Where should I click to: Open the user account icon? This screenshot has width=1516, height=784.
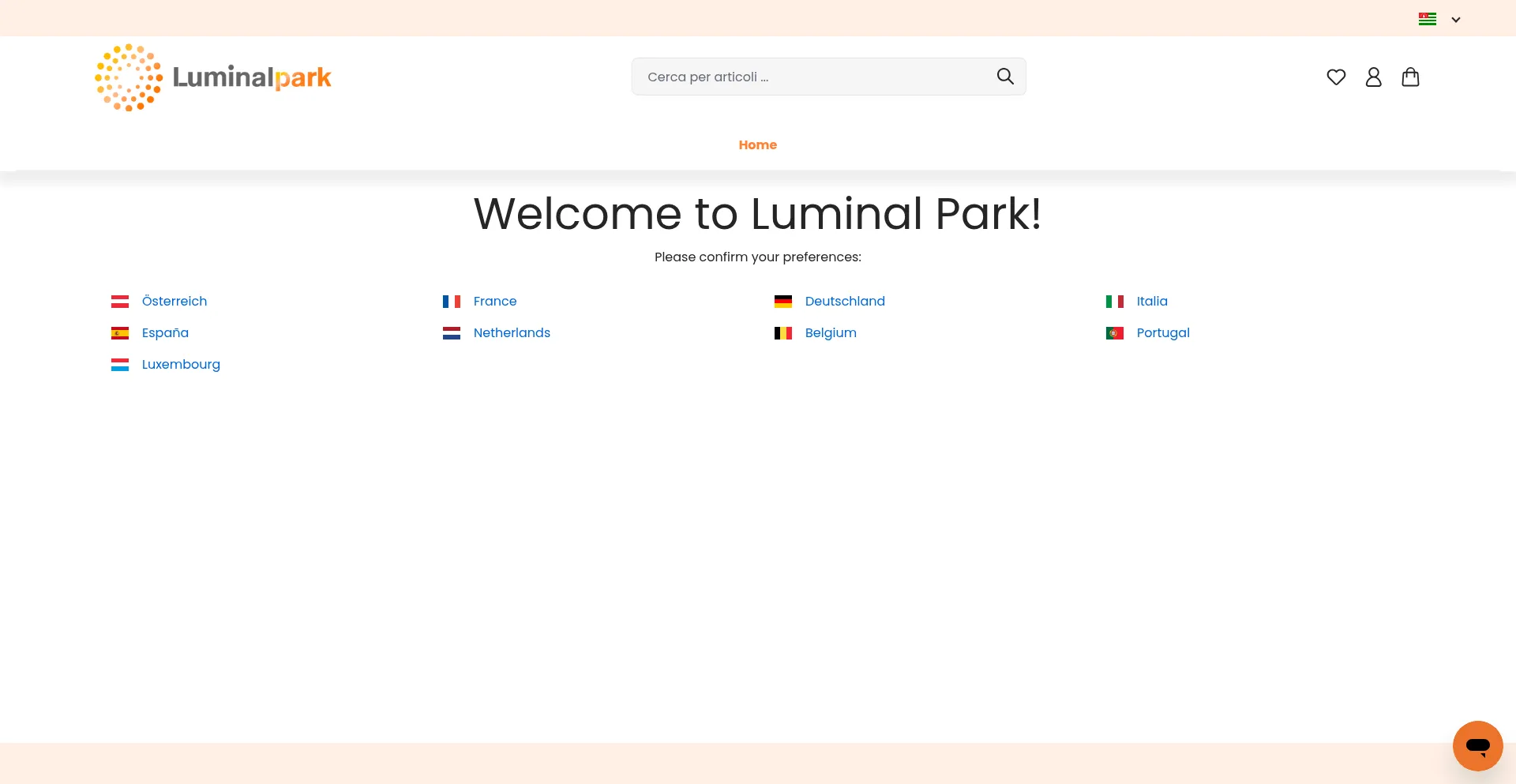(1373, 77)
